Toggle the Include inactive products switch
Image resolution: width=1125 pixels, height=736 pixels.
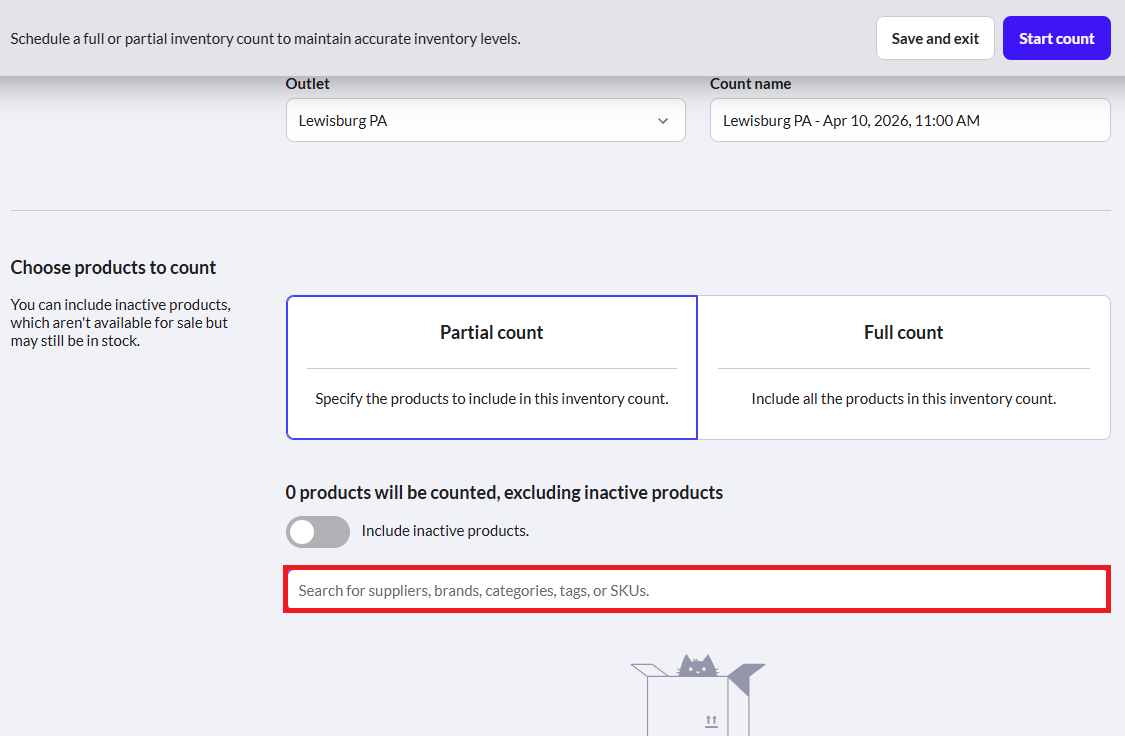[318, 532]
